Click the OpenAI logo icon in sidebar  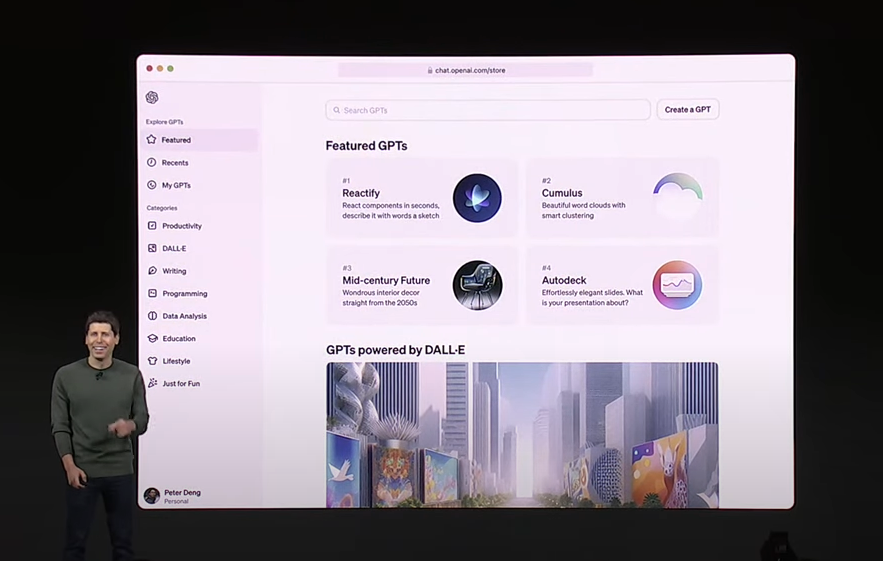[152, 98]
